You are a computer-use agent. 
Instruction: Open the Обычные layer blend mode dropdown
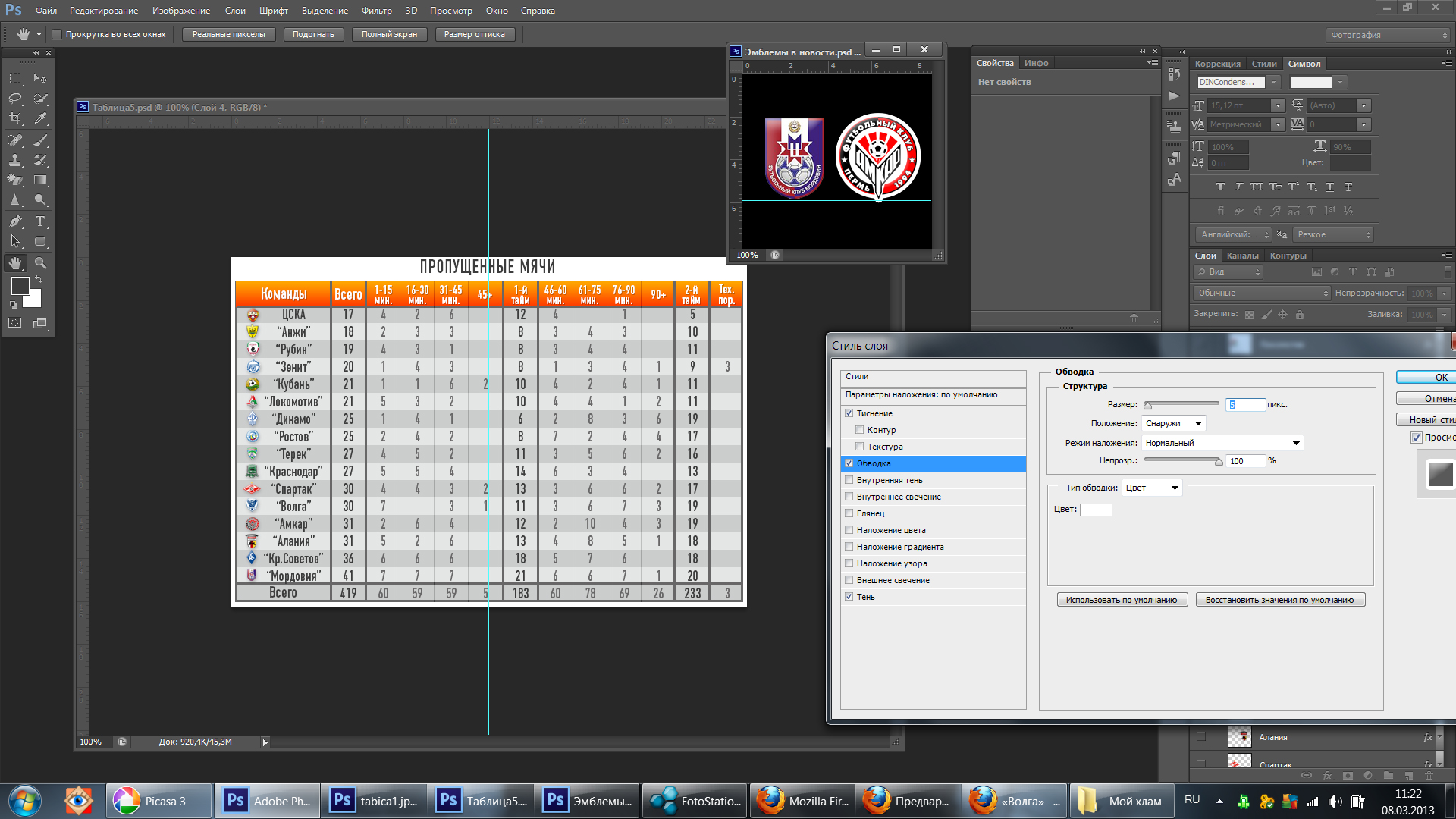point(1262,293)
